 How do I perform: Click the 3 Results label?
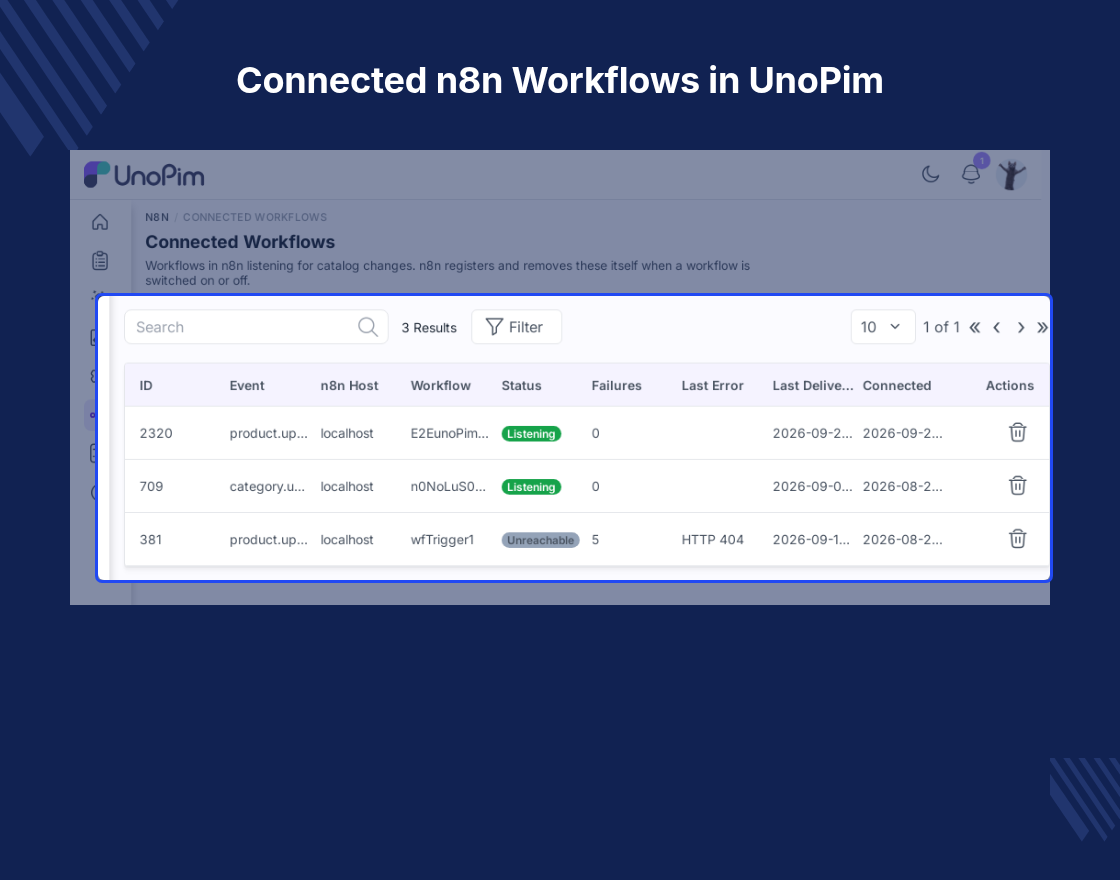(429, 328)
